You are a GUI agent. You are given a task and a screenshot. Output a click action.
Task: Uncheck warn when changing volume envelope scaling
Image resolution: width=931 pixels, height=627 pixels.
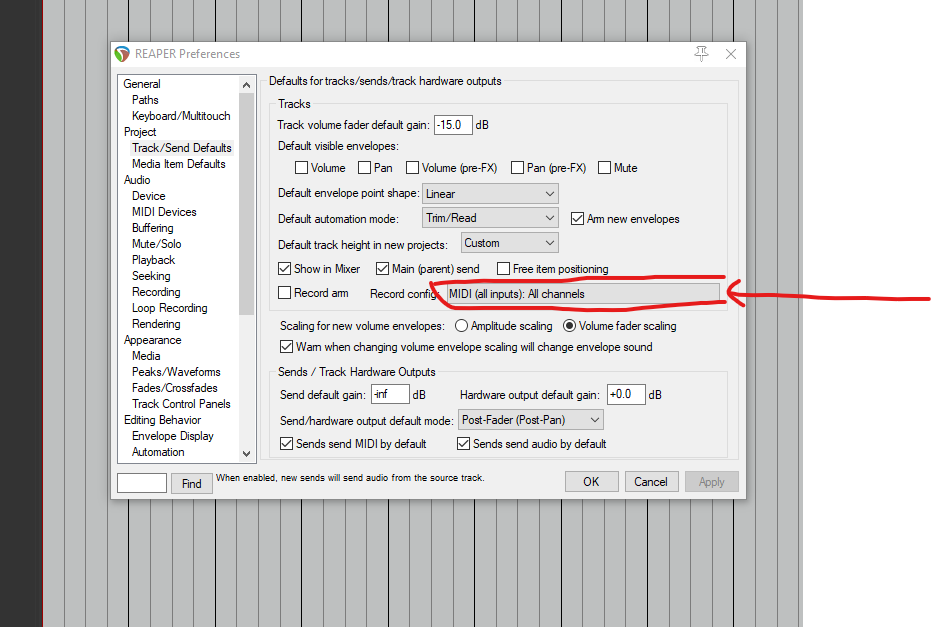click(286, 346)
